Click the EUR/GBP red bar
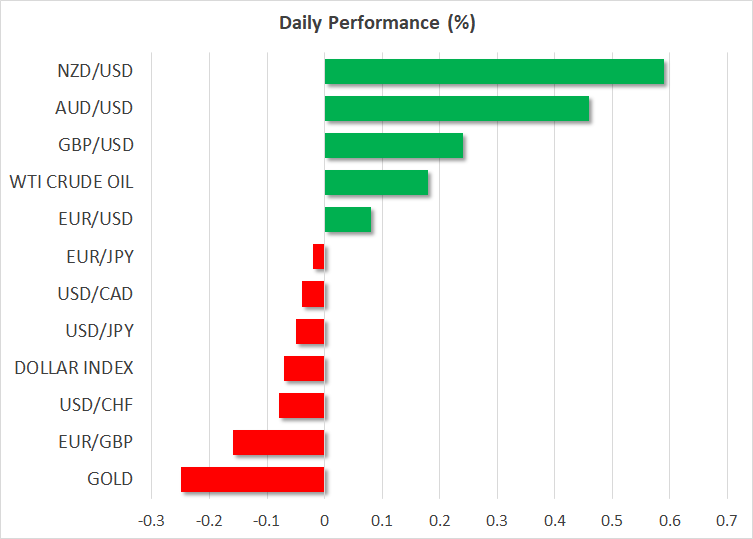 [x=278, y=442]
